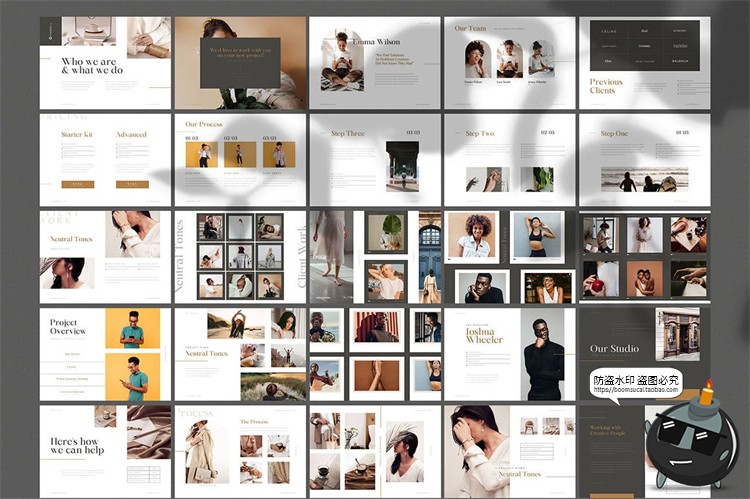Choose The Process slide in bottom row

tap(239, 451)
